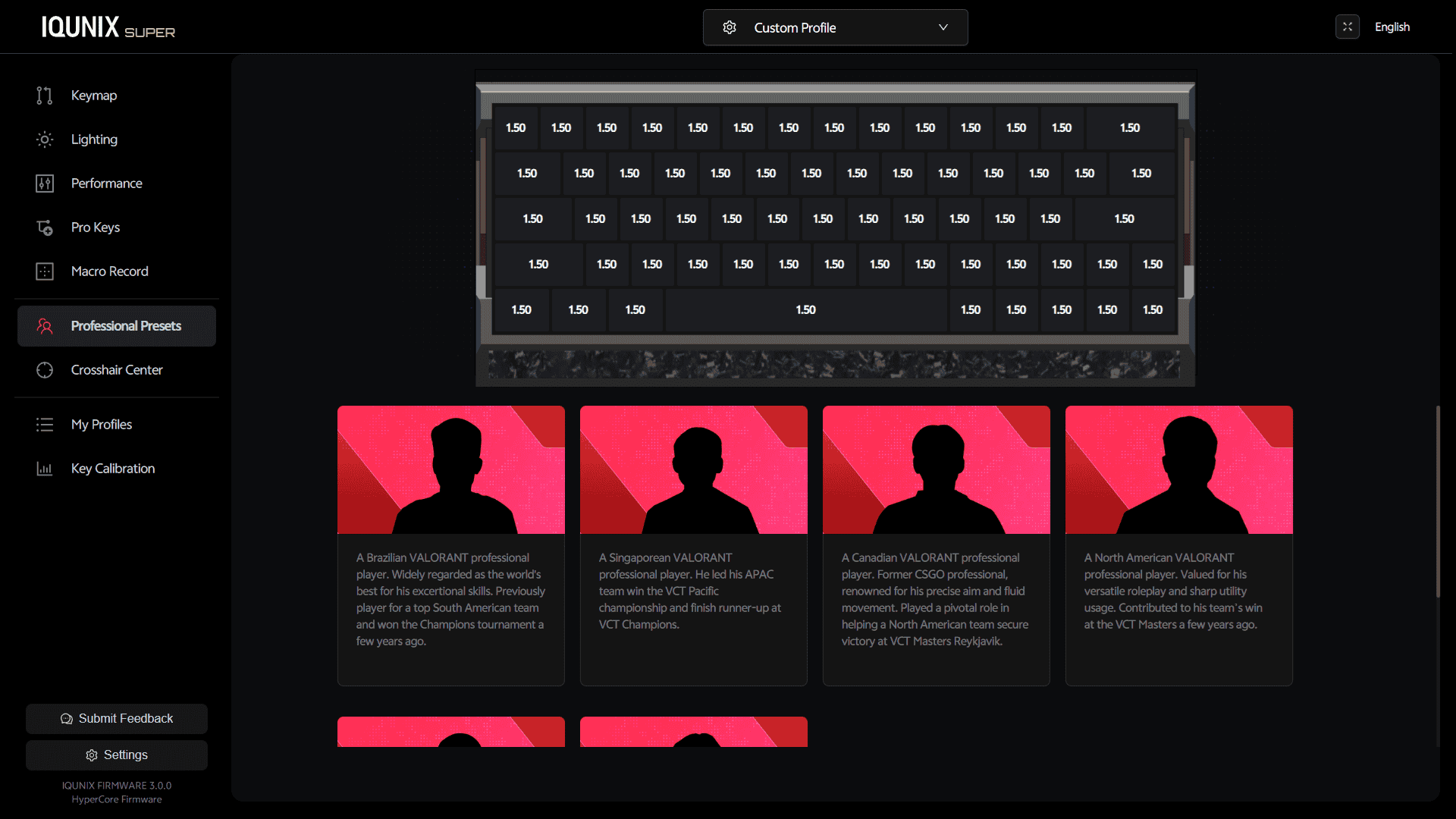Screen dimensions: 1456x819
Task: Switch to the Lighting section
Action: pos(117,140)
